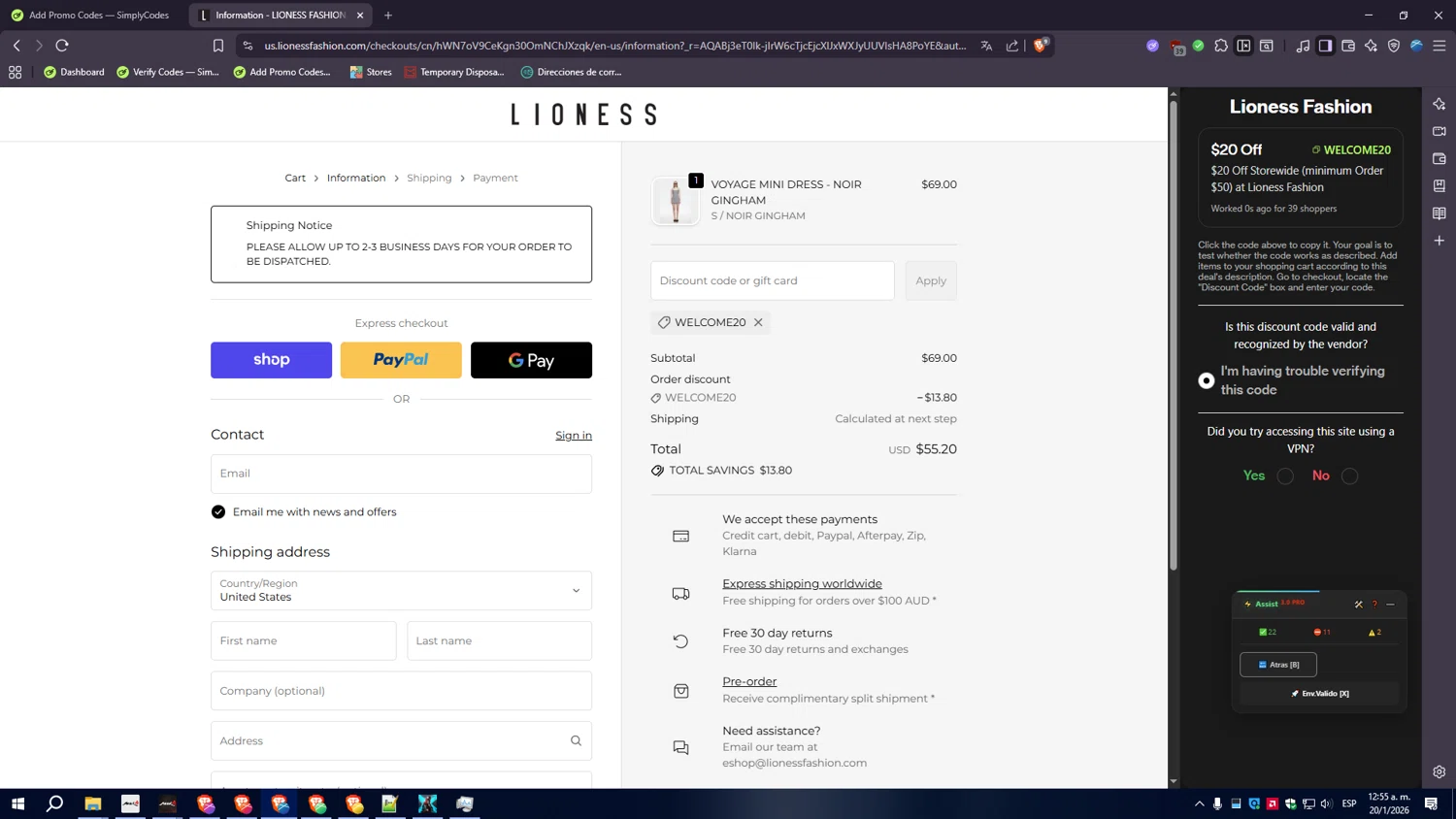The image size is (1456, 819).
Task: Open Assist help question mark
Action: click(1374, 604)
